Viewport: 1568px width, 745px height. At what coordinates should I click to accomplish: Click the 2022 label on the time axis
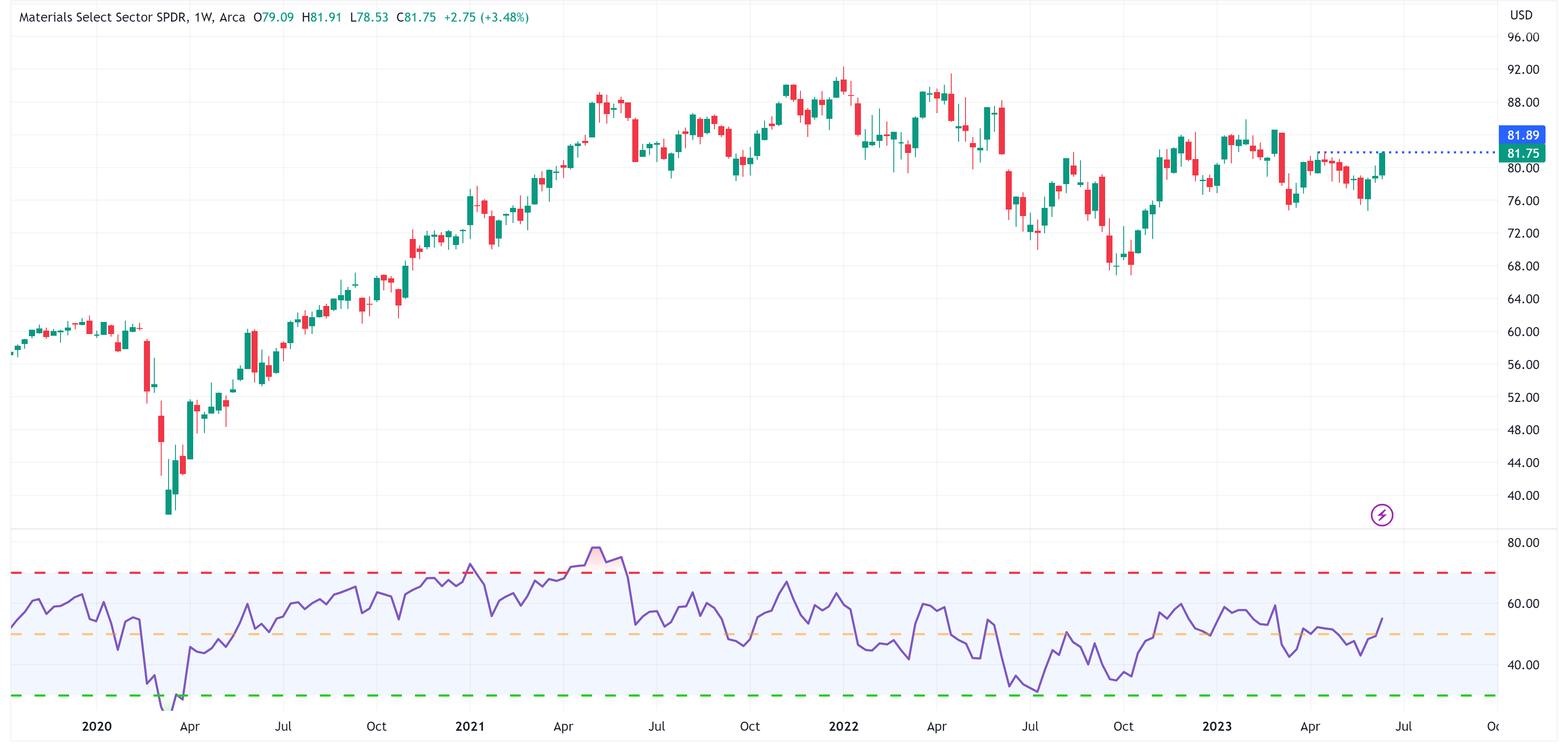[843, 726]
